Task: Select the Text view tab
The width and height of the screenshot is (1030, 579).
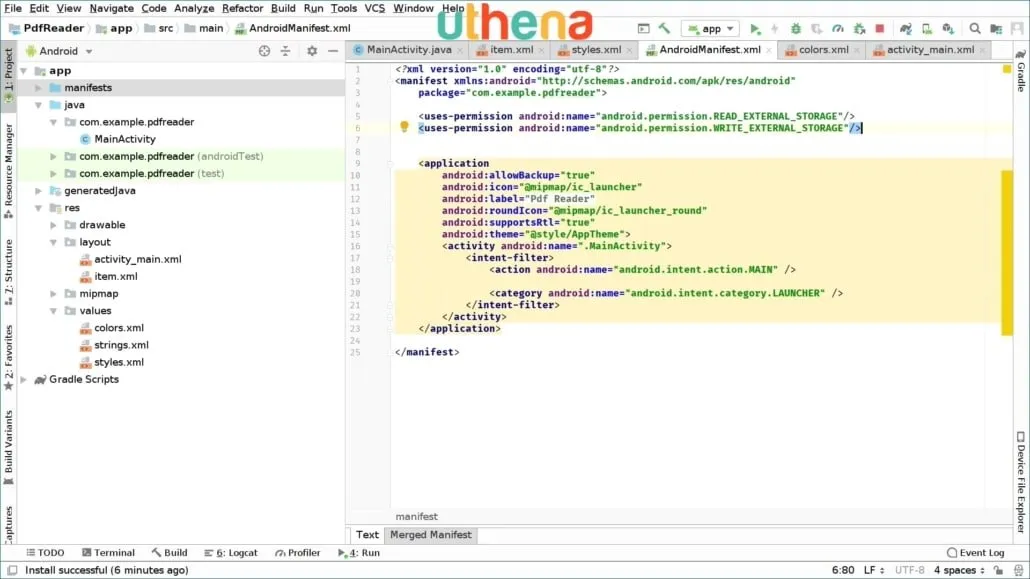Action: click(367, 535)
